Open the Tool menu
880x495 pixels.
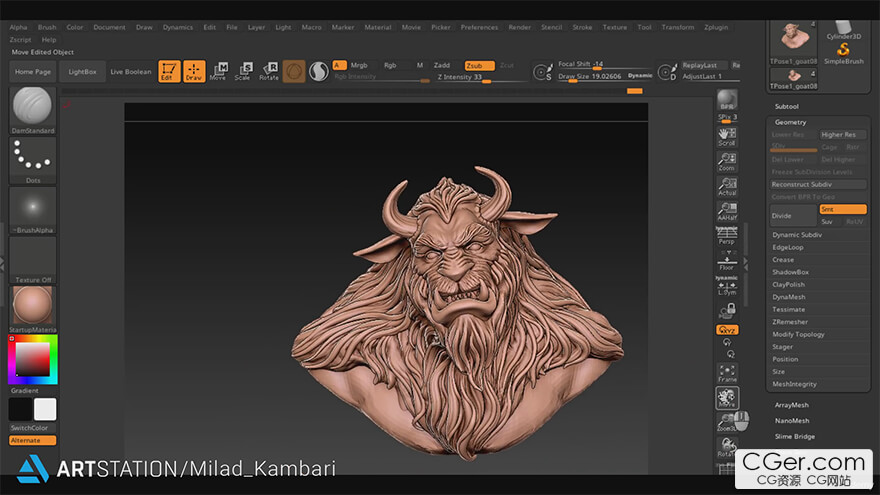644,28
